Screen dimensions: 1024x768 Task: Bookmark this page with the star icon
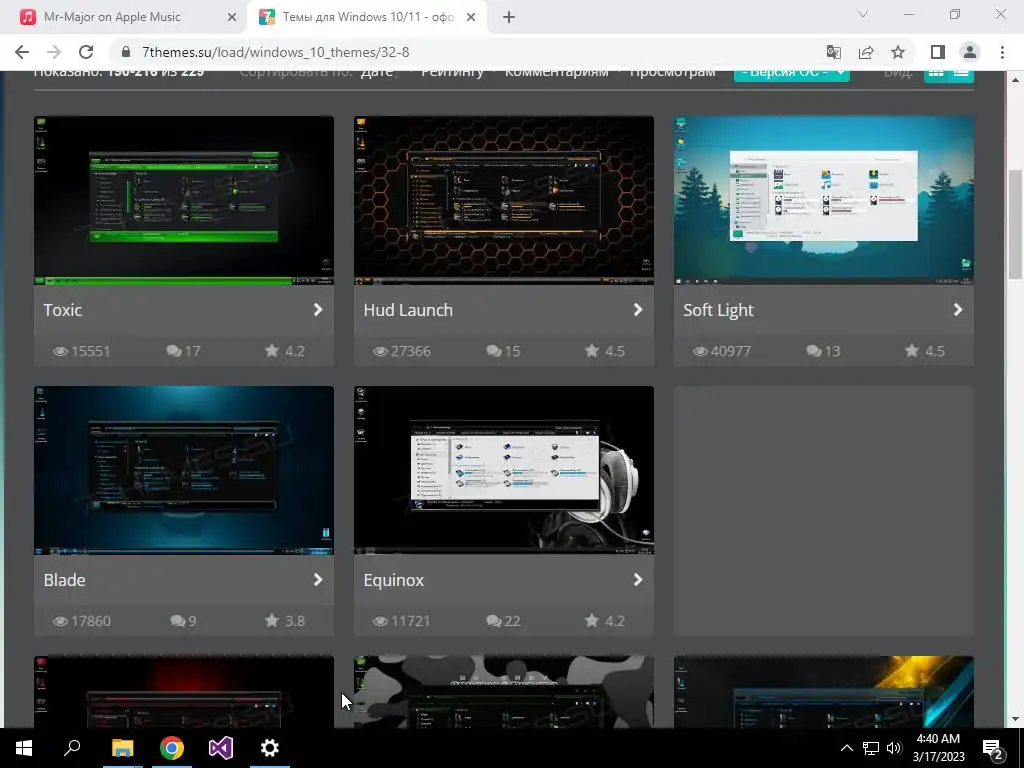click(x=898, y=52)
